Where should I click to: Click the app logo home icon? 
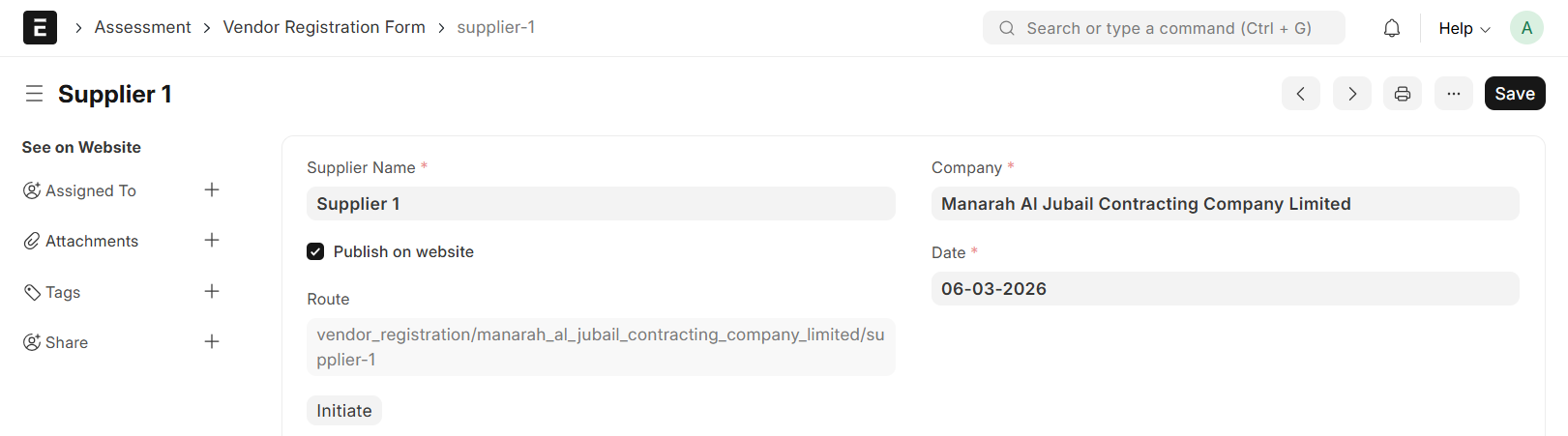pos(40,28)
